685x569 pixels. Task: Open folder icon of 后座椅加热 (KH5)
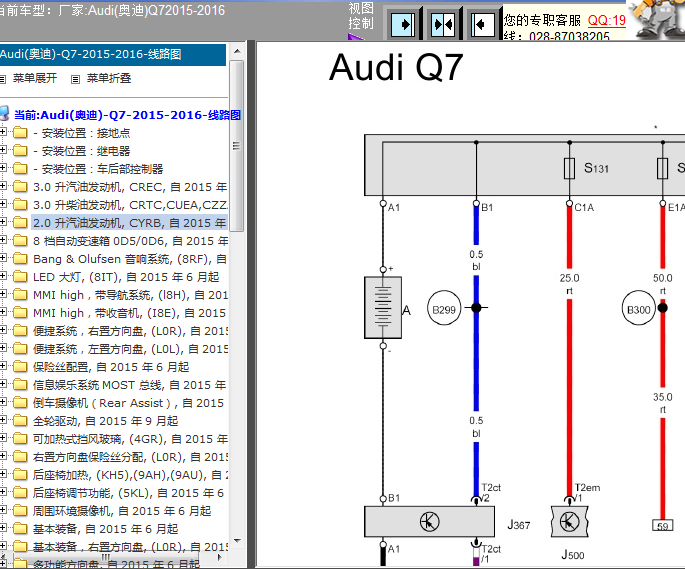[x=20, y=475]
